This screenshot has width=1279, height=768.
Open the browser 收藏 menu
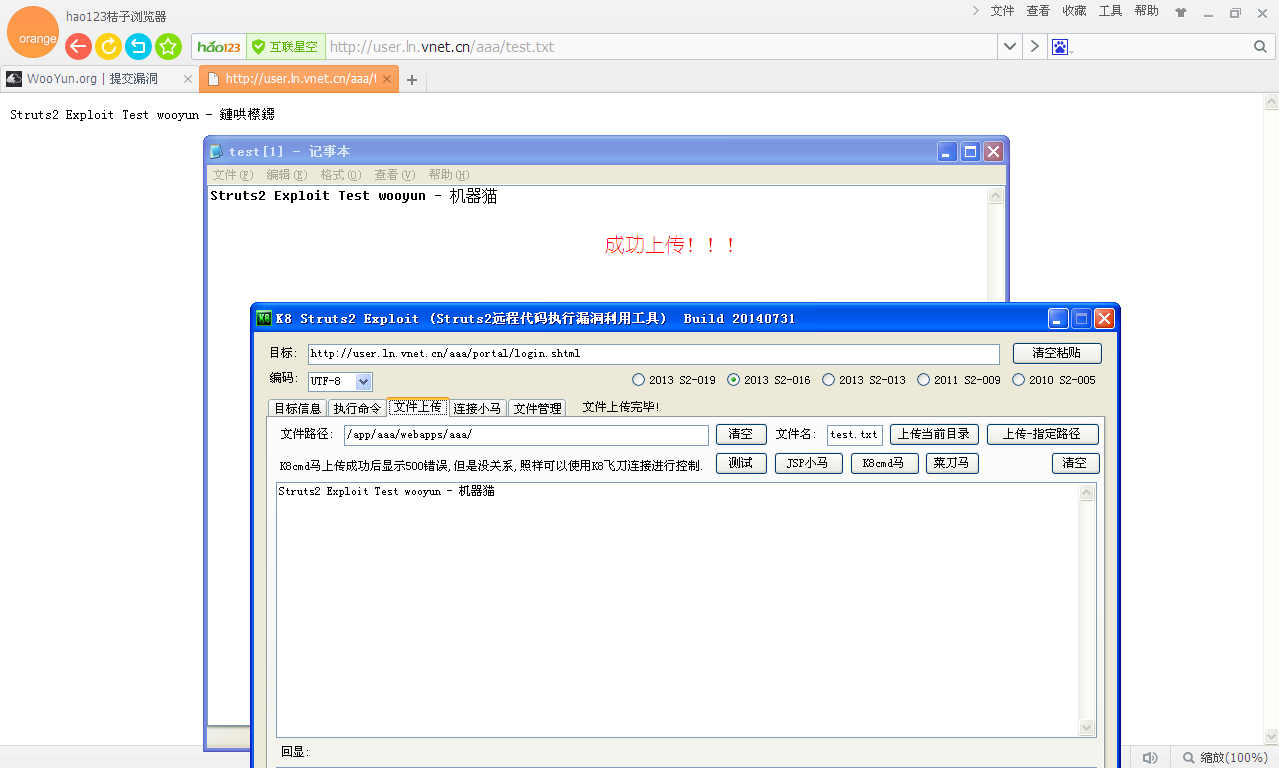(x=1074, y=11)
